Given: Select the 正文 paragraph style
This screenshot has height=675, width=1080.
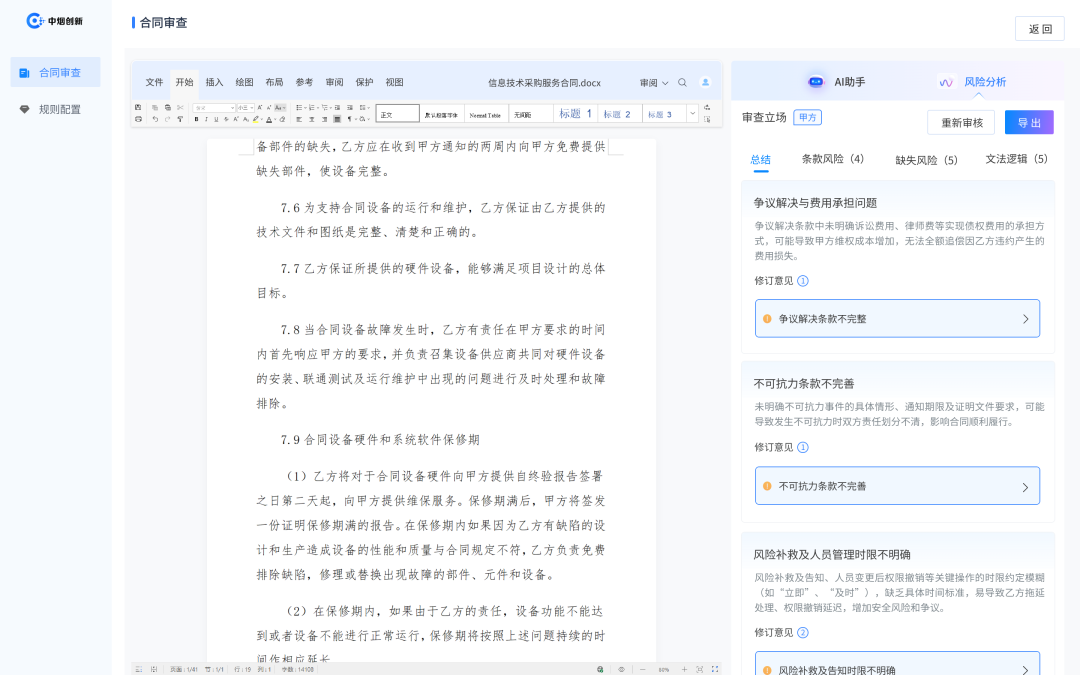Looking at the screenshot, I should click(397, 114).
